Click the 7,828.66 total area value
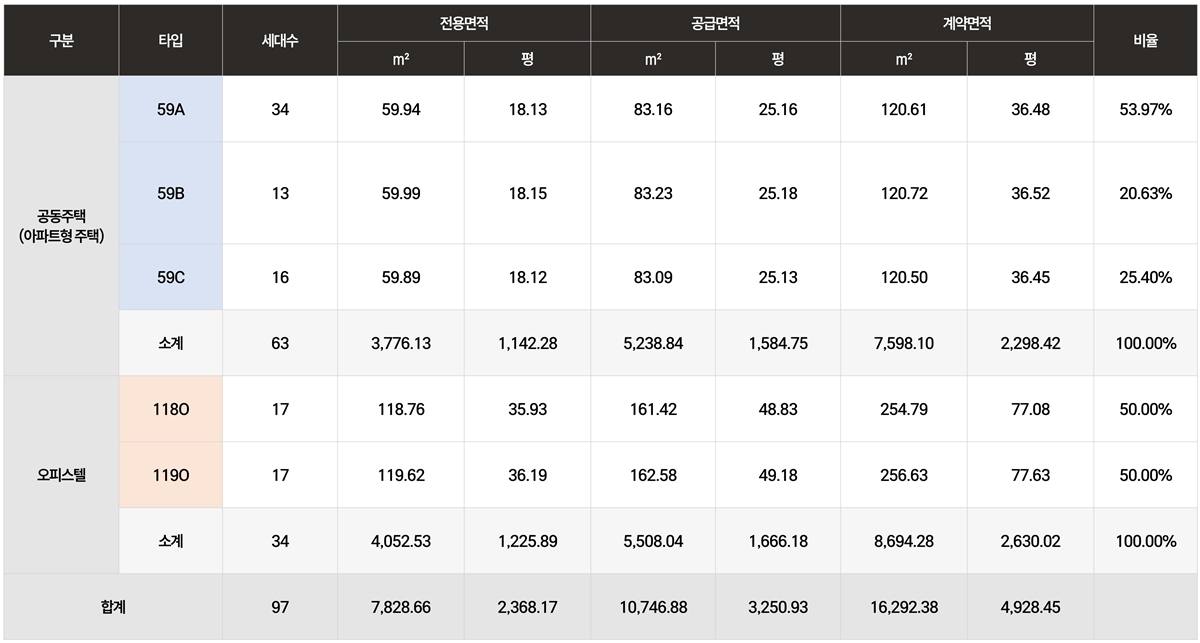Viewport: 1200px width, 643px height. tap(400, 607)
